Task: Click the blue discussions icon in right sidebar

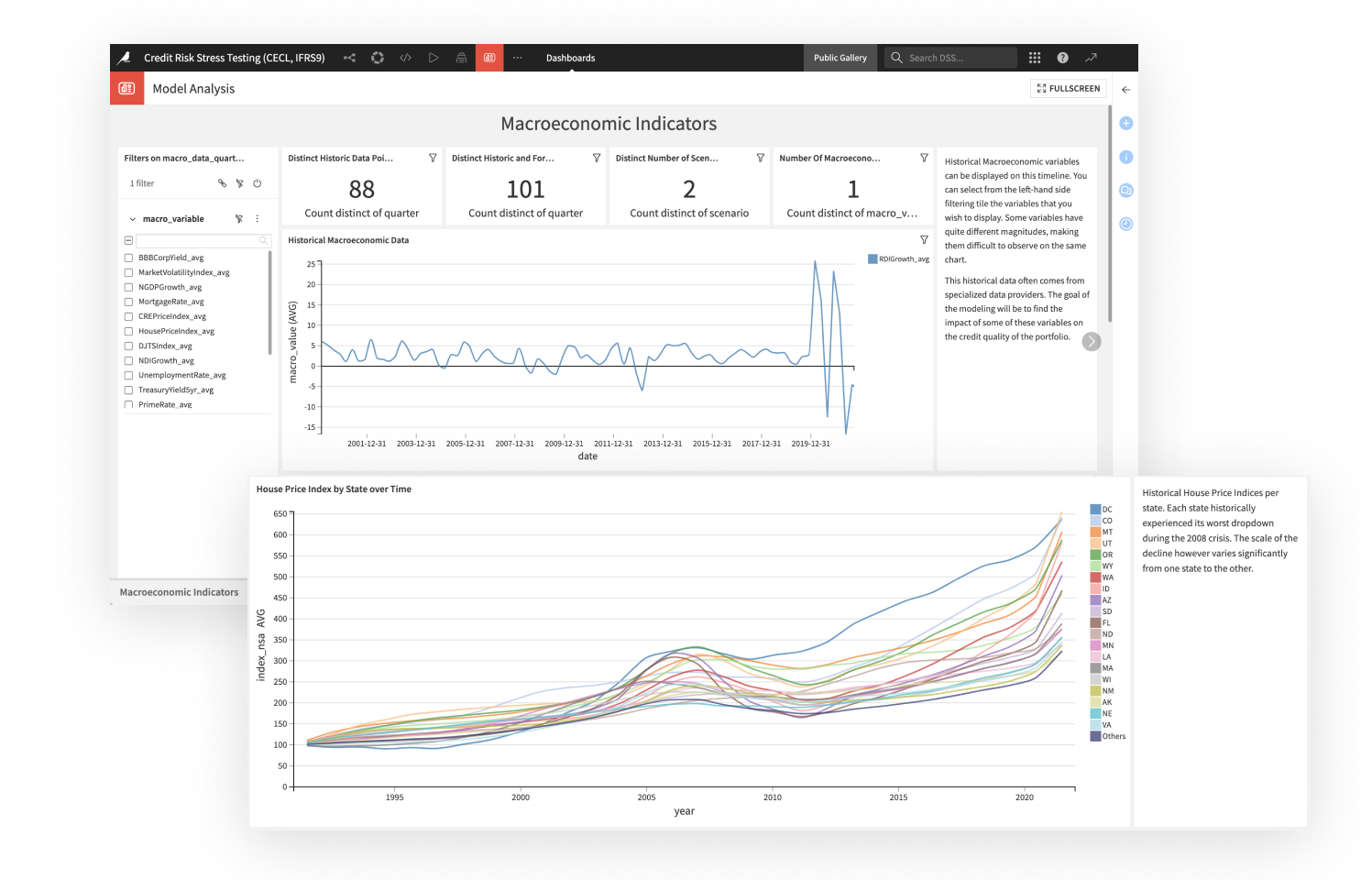Action: pos(1126,191)
